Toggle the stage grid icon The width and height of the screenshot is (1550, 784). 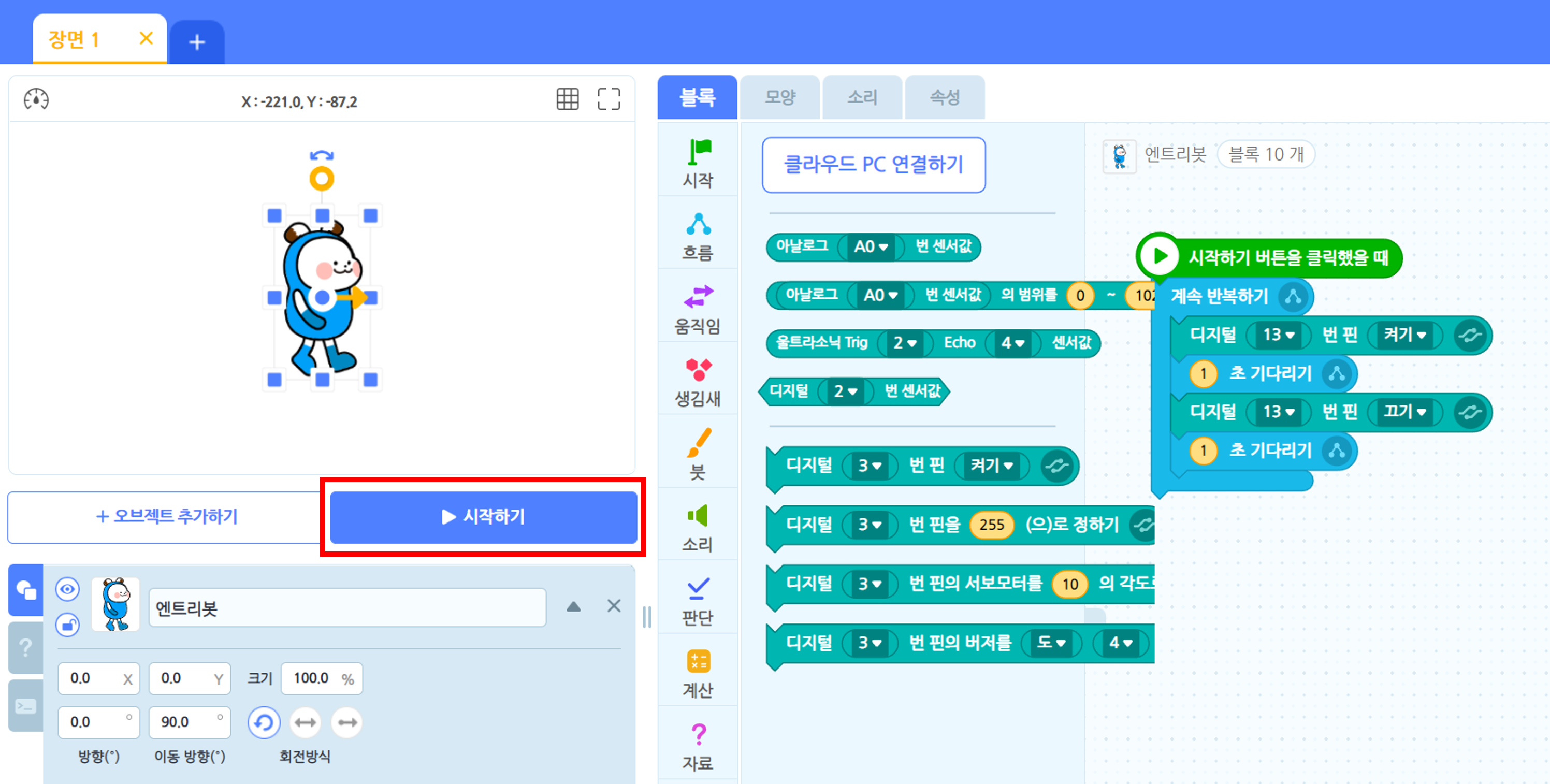point(567,99)
